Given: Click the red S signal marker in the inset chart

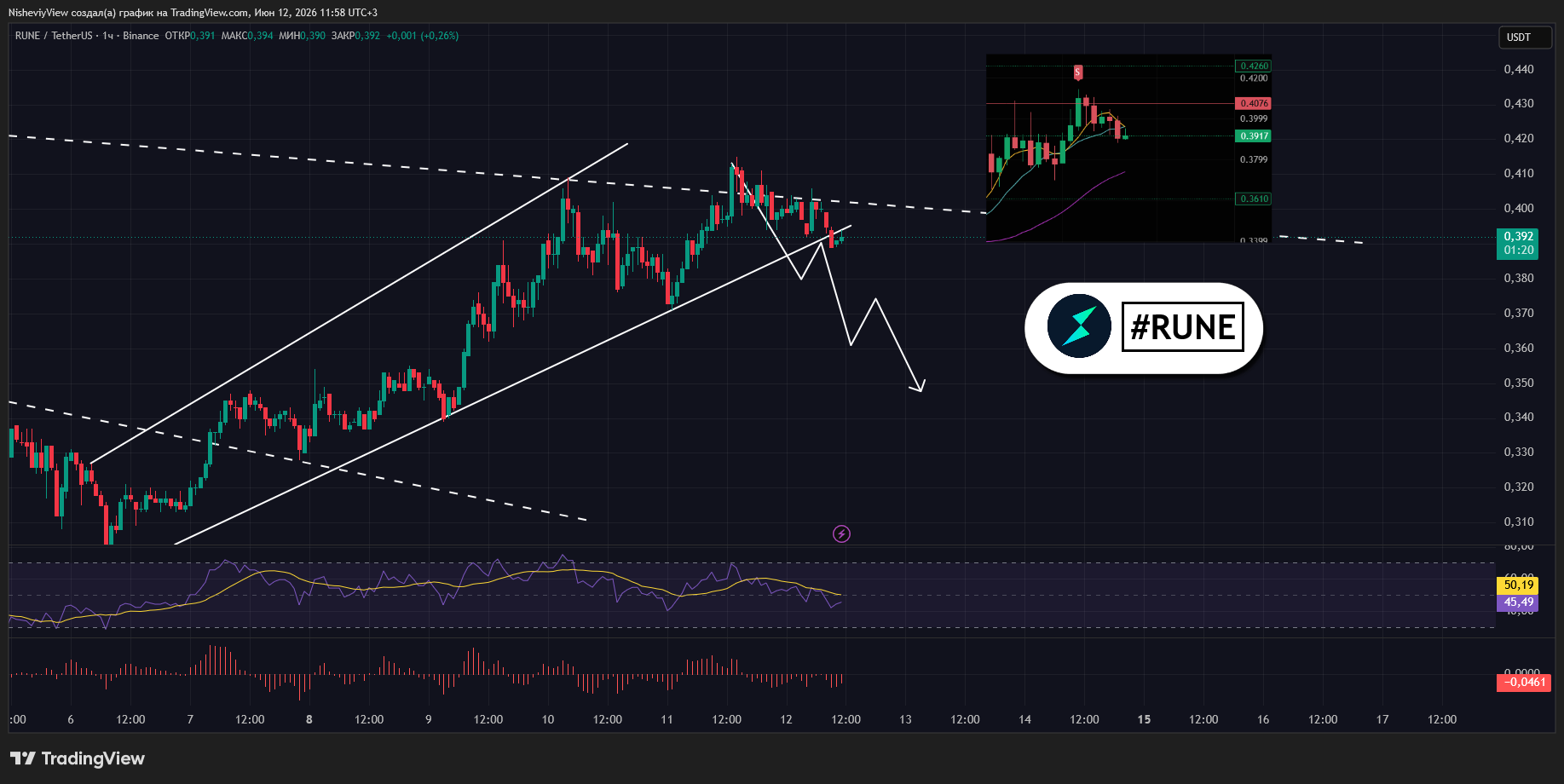Looking at the screenshot, I should (x=1077, y=72).
